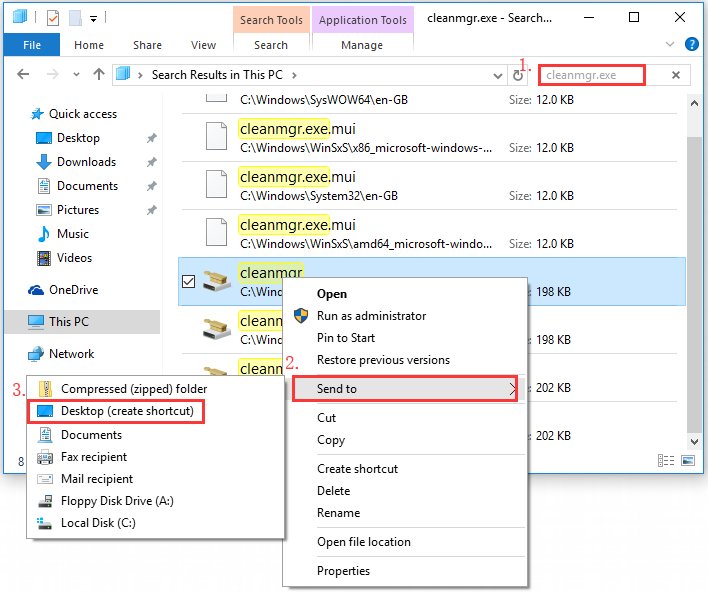This screenshot has height=593, width=708.
Task: Click the cleanmgr application icon sized 198 KB below selection
Action: pos(217,330)
